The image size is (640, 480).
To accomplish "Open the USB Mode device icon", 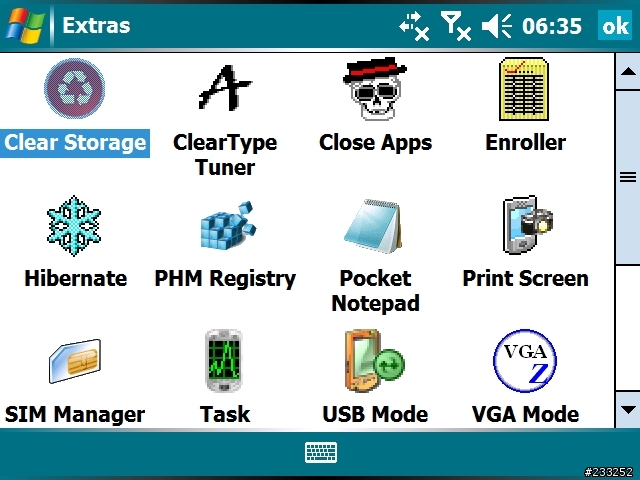I will pyautogui.click(x=374, y=361).
